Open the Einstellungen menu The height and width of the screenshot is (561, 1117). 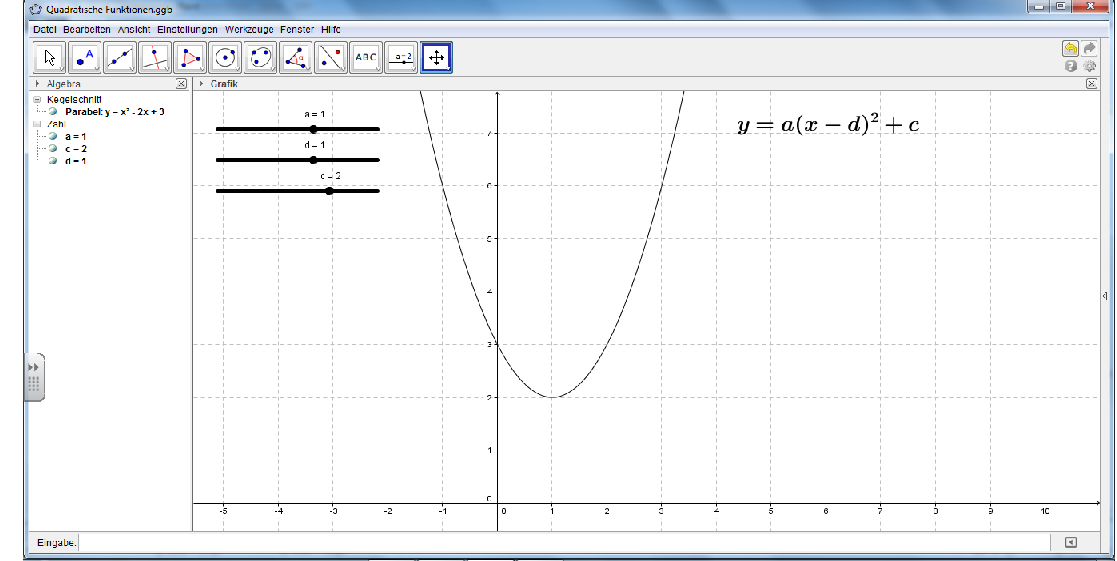pyautogui.click(x=187, y=30)
